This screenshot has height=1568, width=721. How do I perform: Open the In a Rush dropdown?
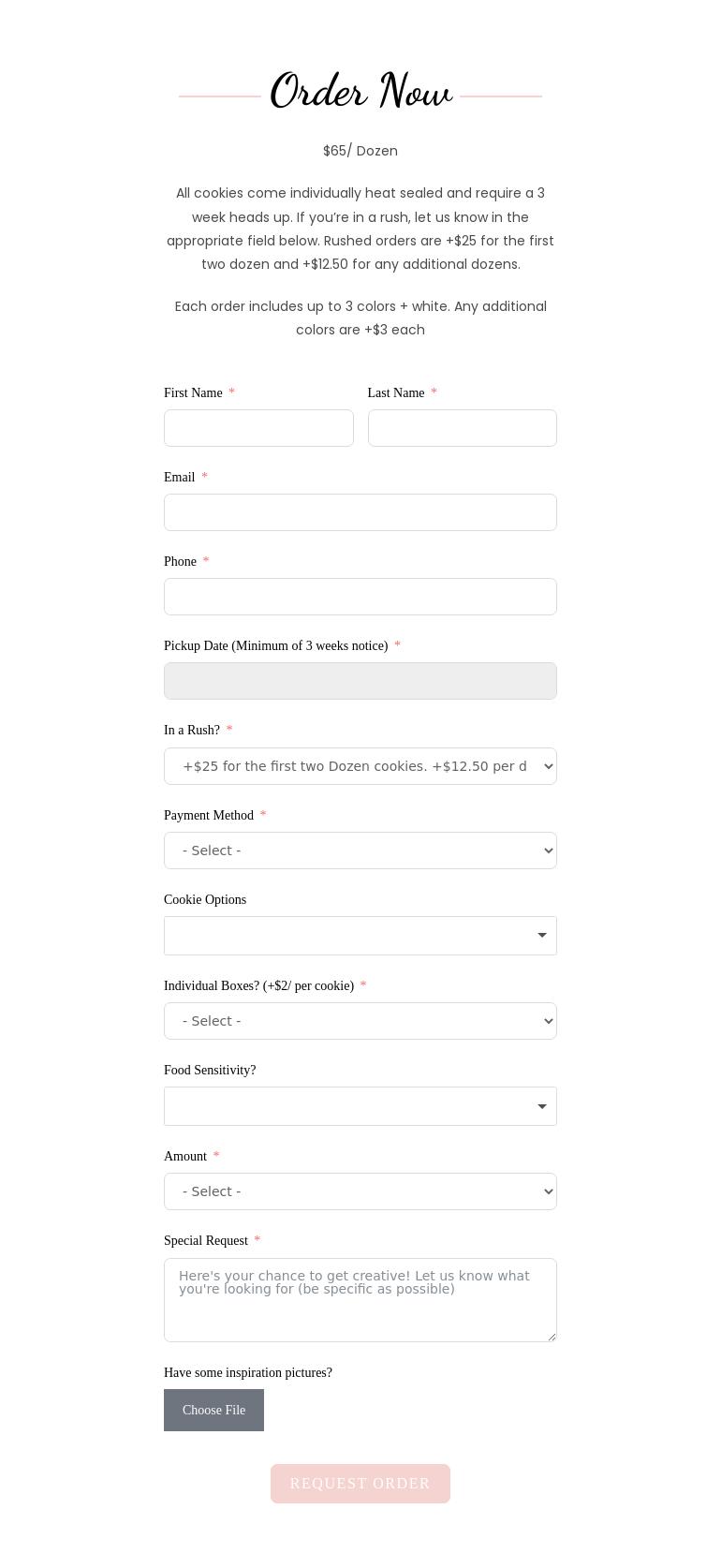tap(360, 766)
